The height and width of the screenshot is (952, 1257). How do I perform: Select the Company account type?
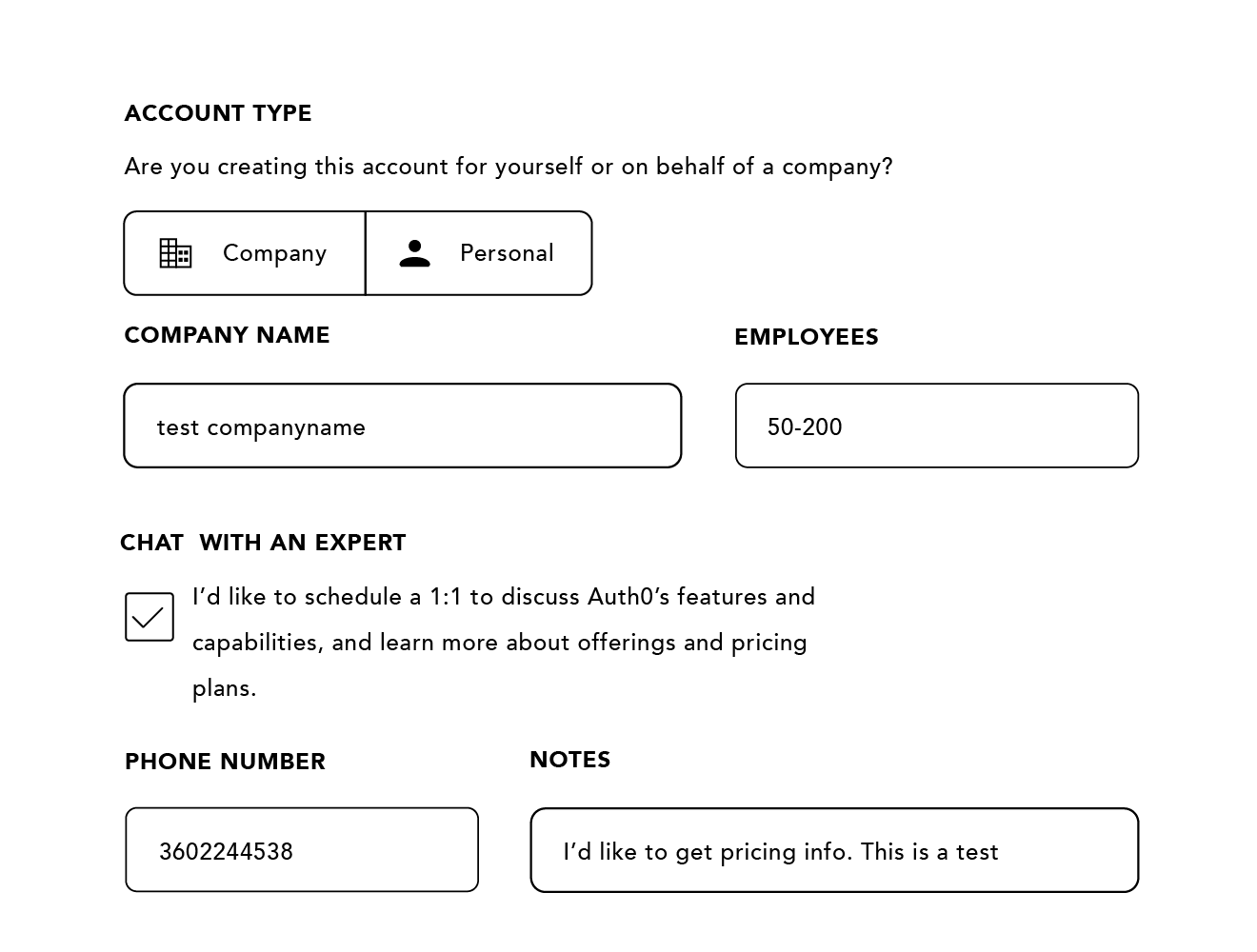[x=244, y=252]
